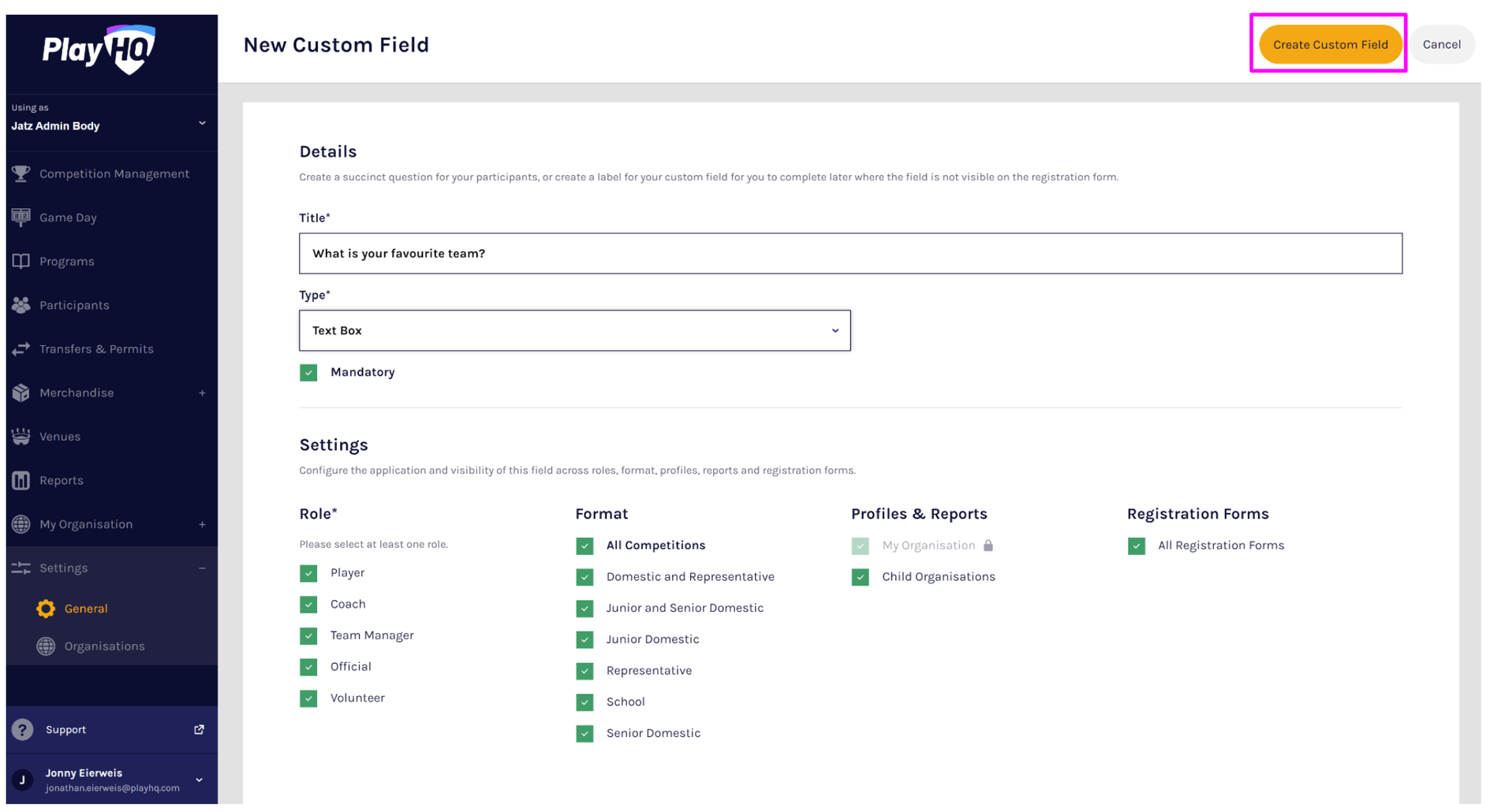
Task: Click the Transfers & Permits arrows icon
Action: point(21,348)
